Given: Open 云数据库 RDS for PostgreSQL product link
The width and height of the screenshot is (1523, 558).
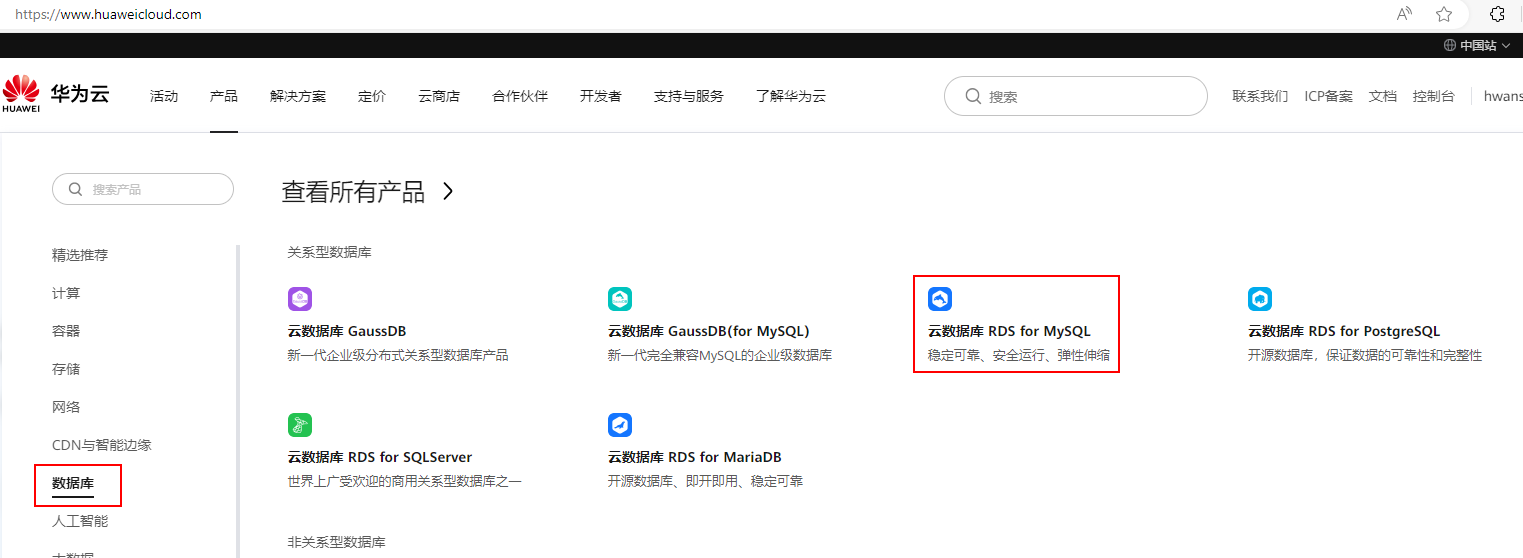Looking at the screenshot, I should click(x=1344, y=331).
